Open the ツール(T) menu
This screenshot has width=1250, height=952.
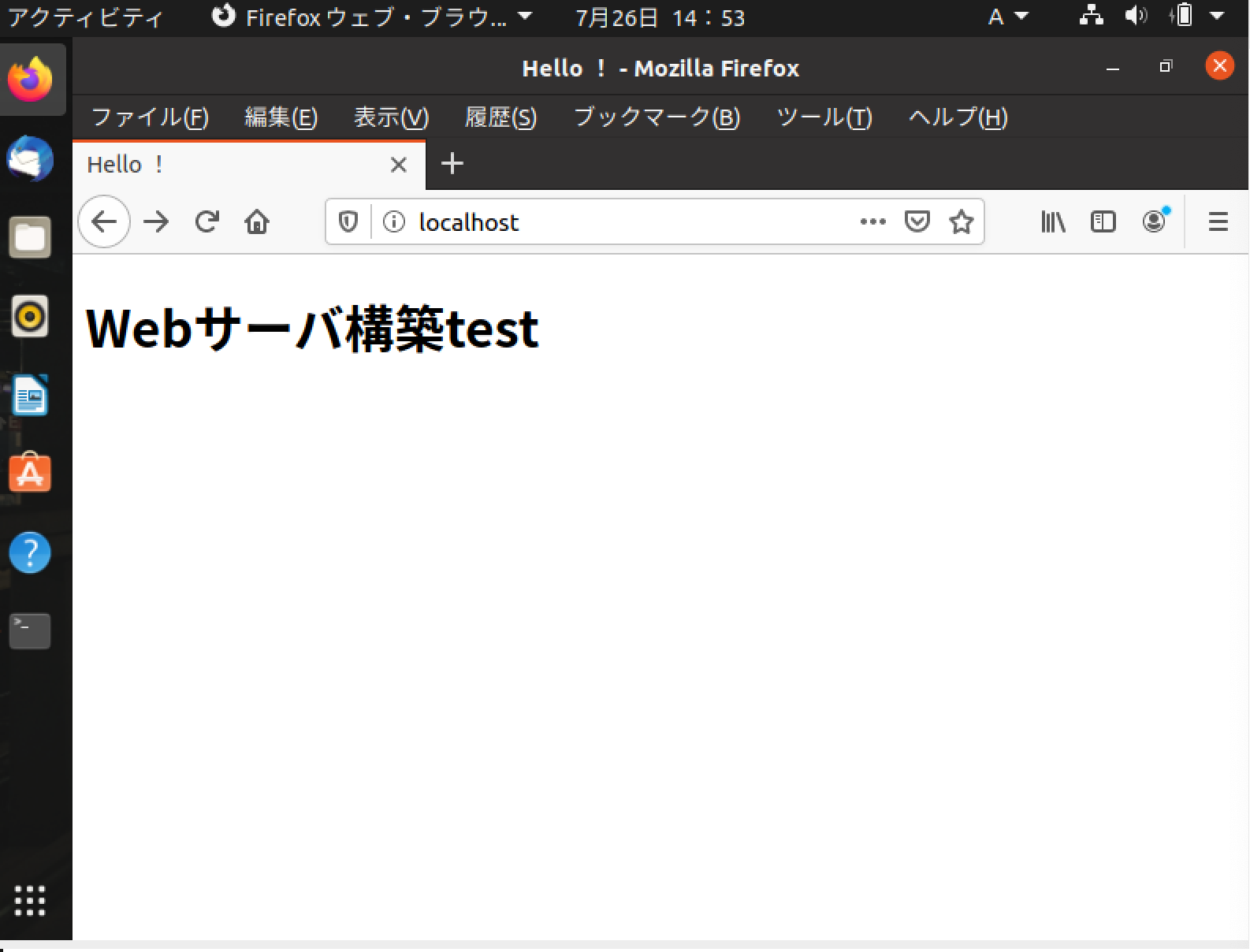point(824,117)
